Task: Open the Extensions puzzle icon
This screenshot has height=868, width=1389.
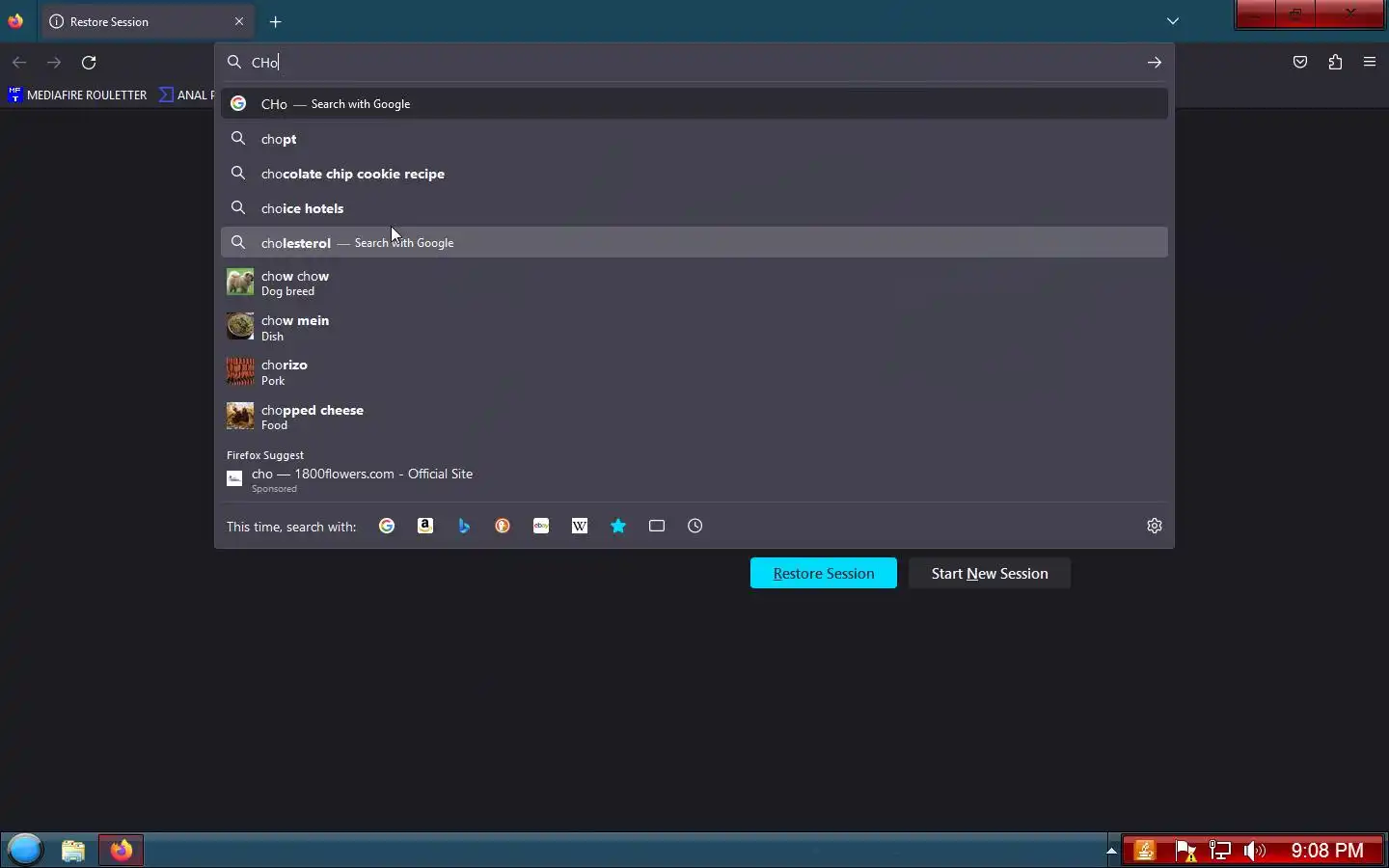Action: click(x=1335, y=62)
